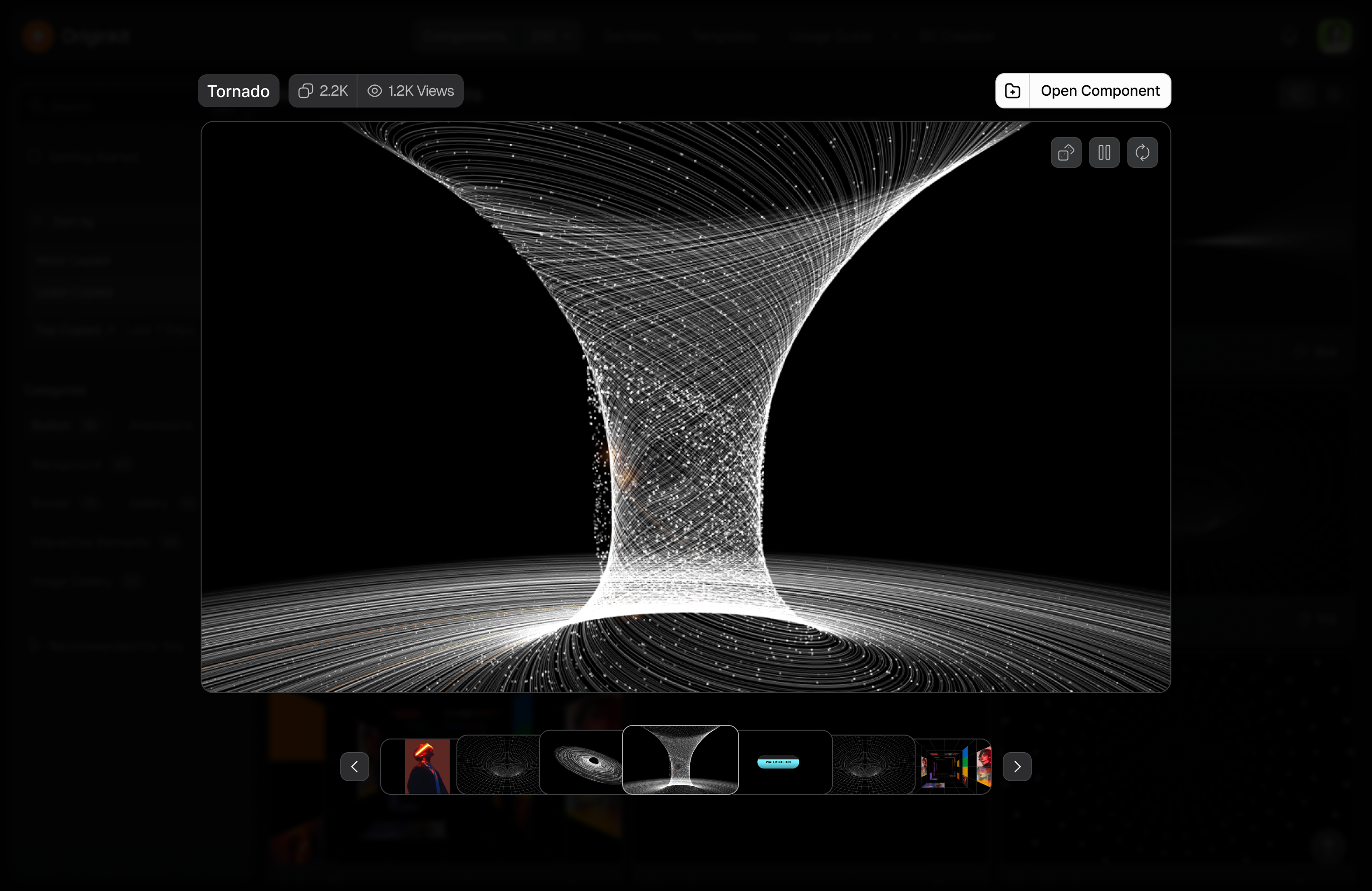The image size is (1372, 891).
Task: Go to previous component with left chevron
Action: 354,767
